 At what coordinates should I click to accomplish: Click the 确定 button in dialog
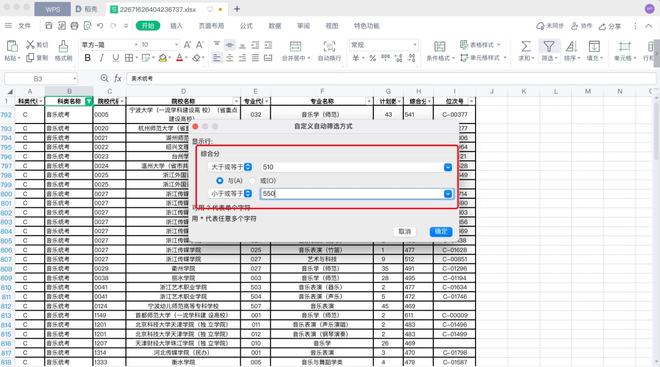click(x=441, y=231)
